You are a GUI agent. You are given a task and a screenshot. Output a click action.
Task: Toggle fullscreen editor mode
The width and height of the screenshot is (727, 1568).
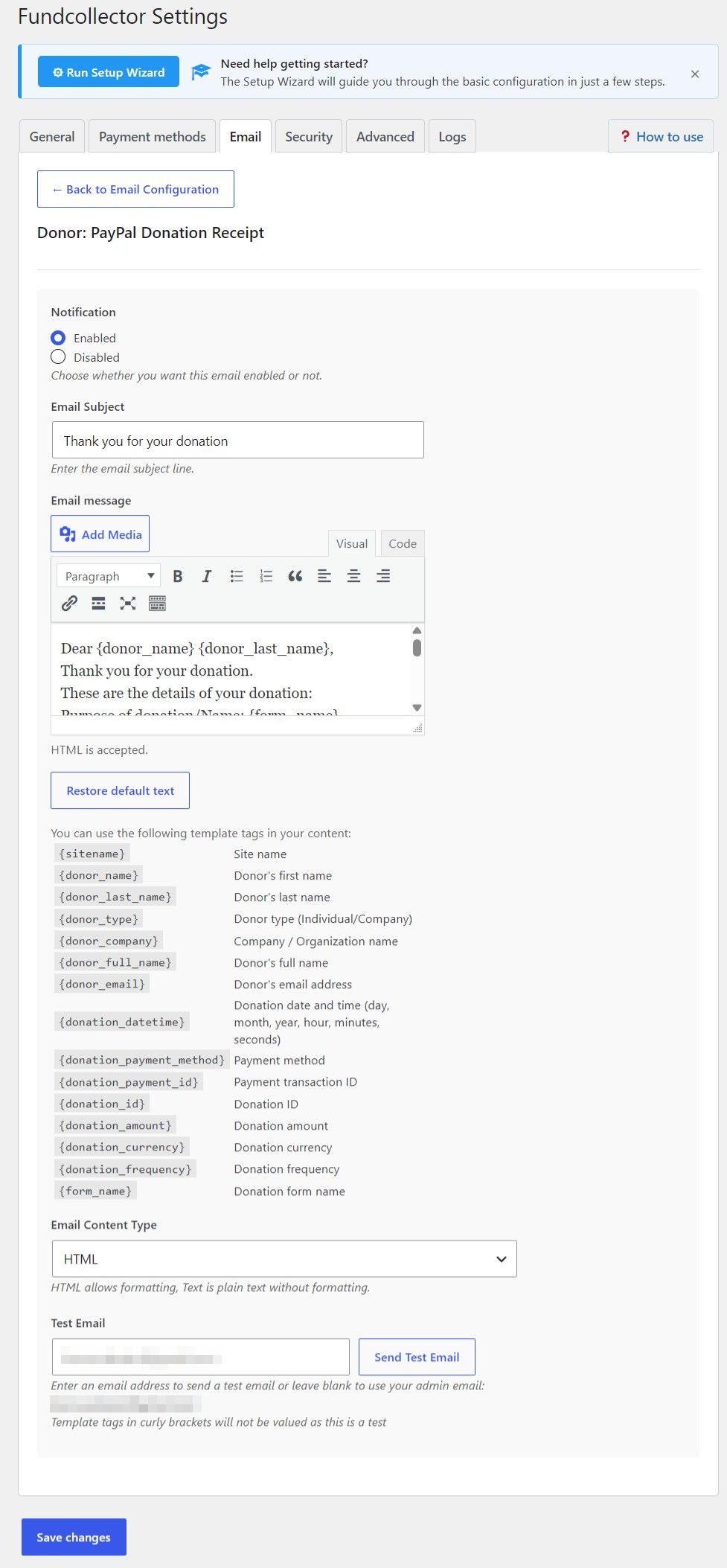pos(128,604)
